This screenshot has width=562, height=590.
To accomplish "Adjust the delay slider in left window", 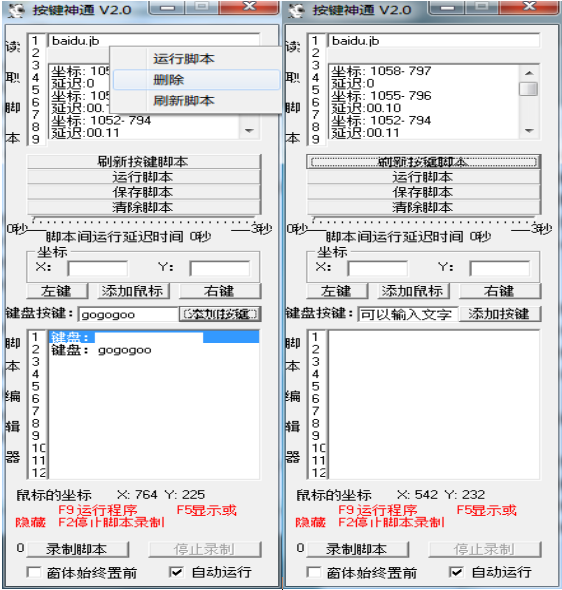I will point(143,220).
